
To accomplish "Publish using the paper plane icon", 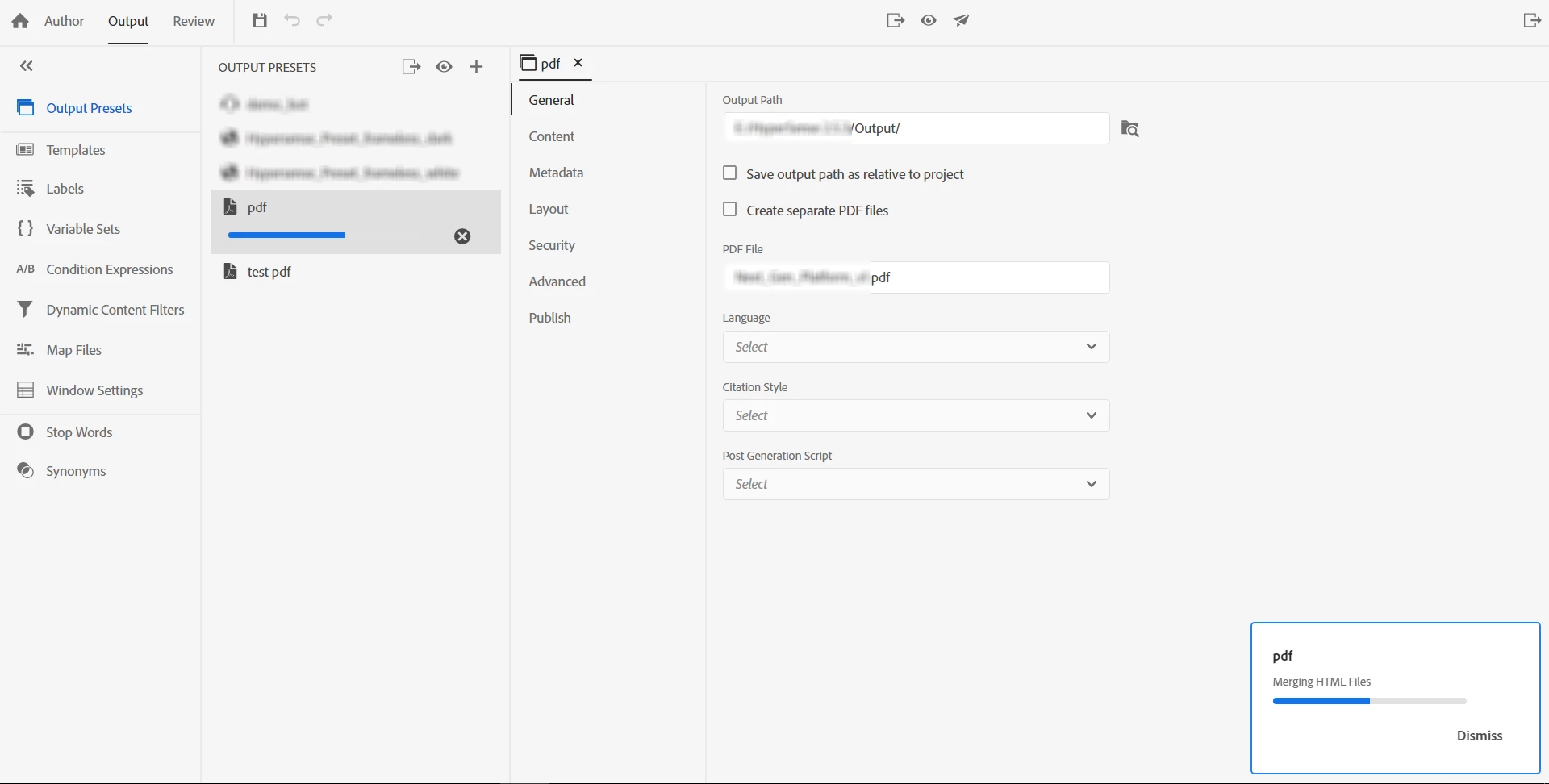I will pos(961,20).
